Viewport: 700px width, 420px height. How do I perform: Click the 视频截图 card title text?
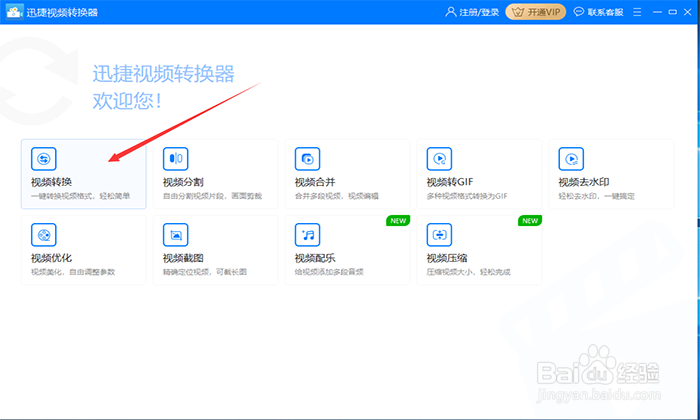183,258
